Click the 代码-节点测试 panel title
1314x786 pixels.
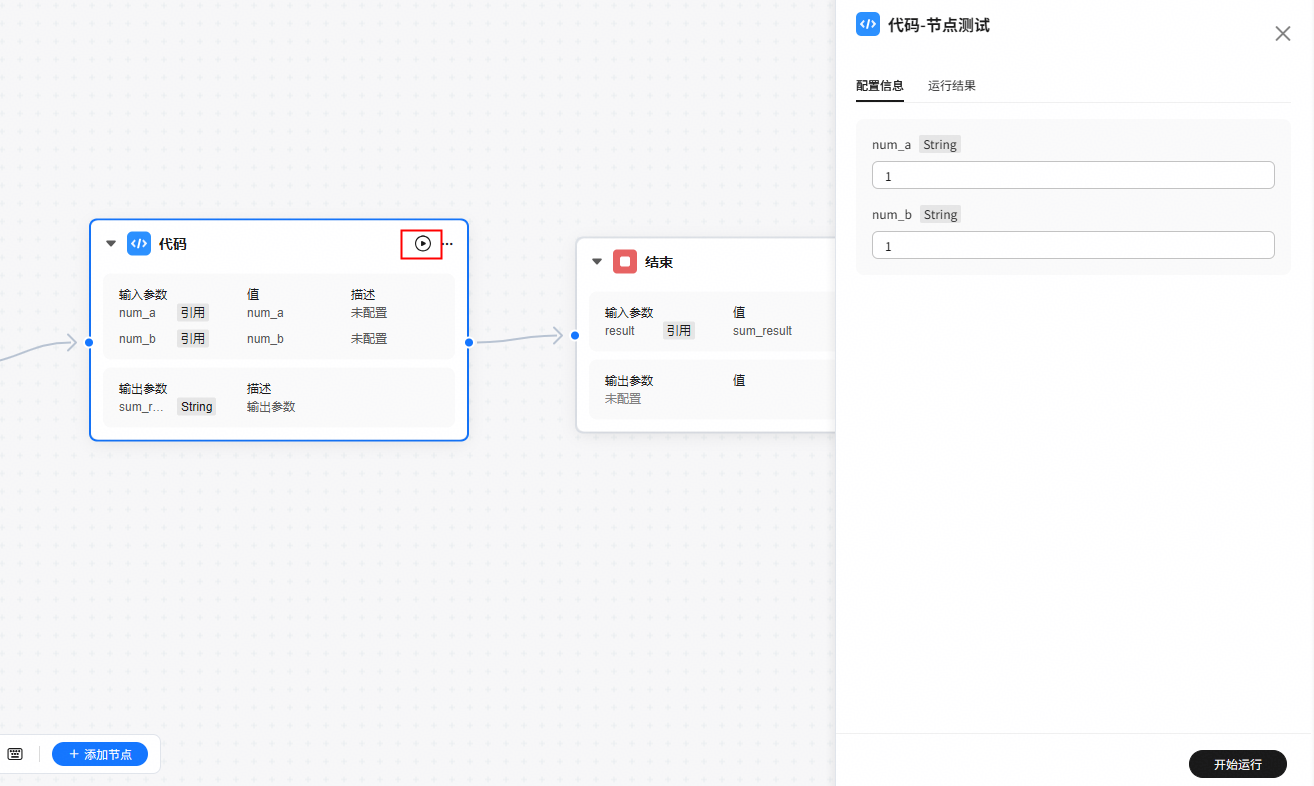pos(939,25)
